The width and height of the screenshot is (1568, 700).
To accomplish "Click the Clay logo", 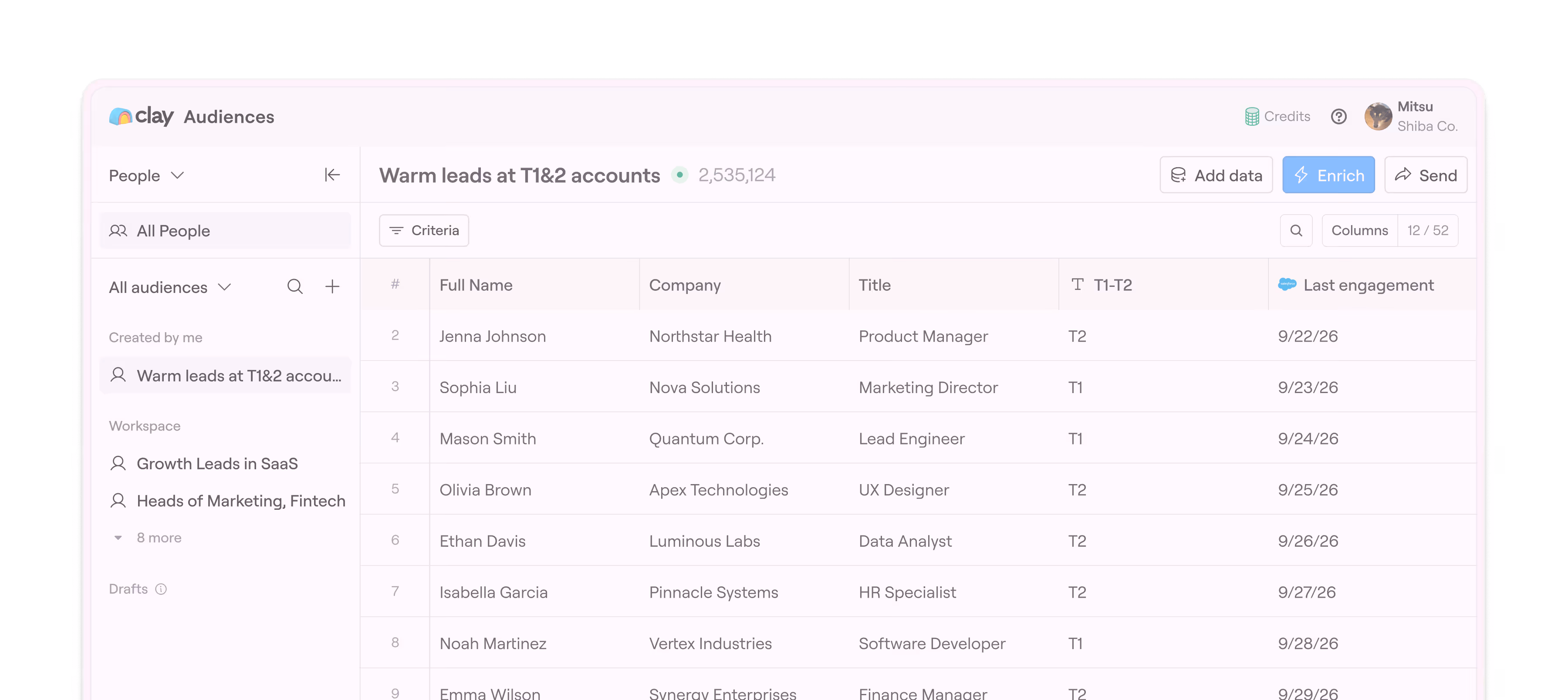I will point(141,115).
